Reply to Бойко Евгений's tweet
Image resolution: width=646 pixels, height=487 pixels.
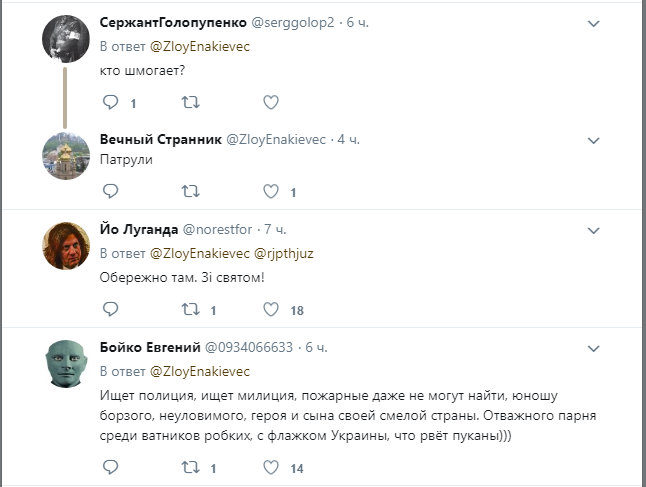(x=110, y=467)
